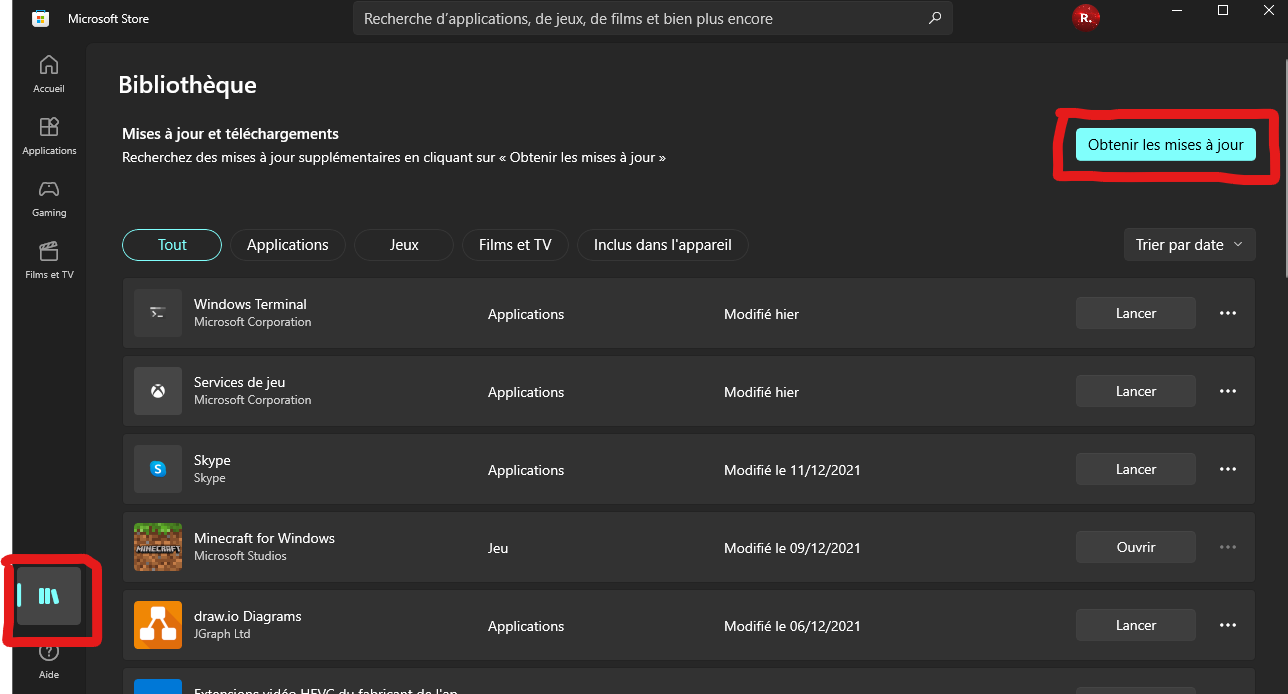Open the Accueil home icon in sidebar
Image resolution: width=1288 pixels, height=694 pixels.
coord(49,74)
